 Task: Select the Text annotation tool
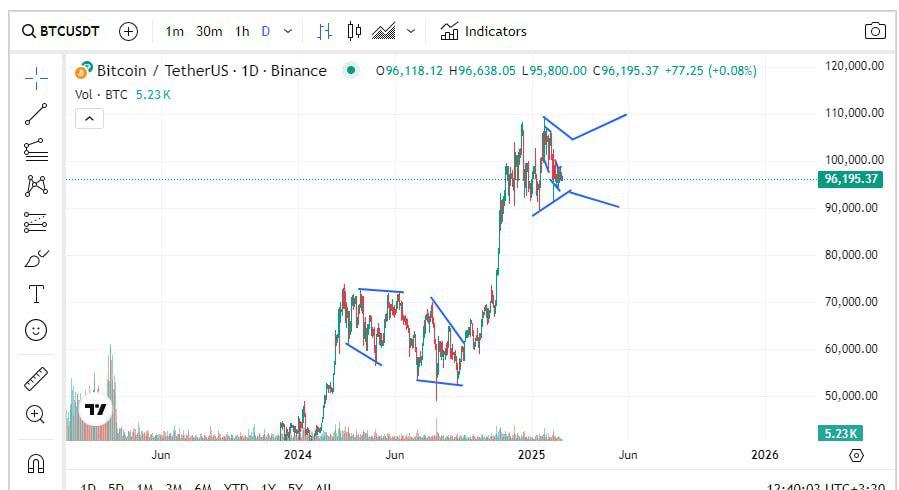[x=36, y=294]
